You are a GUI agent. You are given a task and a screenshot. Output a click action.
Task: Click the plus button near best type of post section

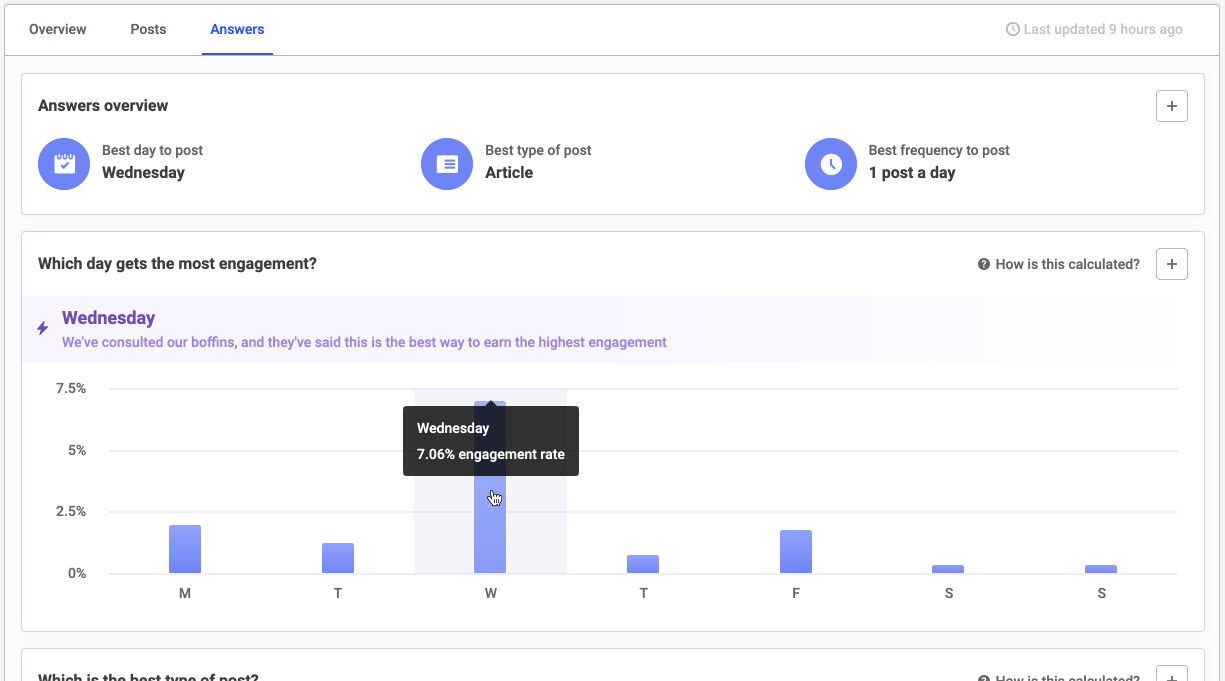1171,676
